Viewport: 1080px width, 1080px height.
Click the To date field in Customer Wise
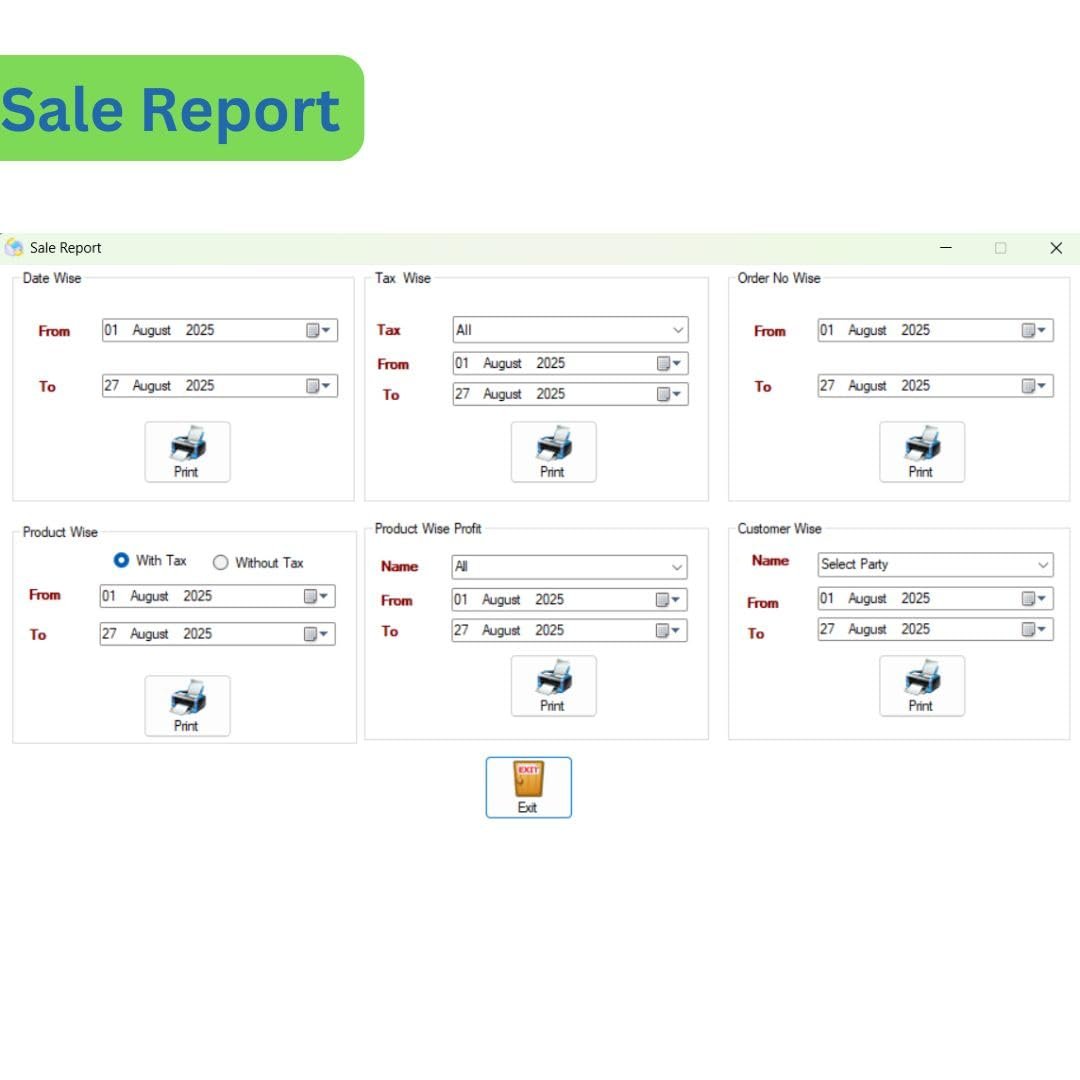click(920, 629)
